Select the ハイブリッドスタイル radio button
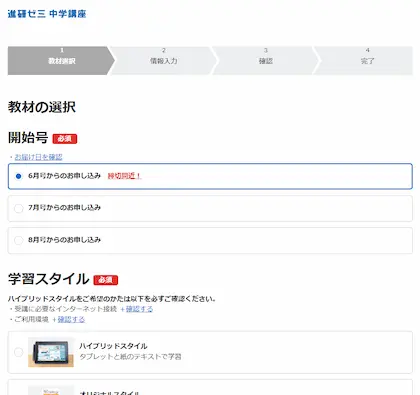 19,352
